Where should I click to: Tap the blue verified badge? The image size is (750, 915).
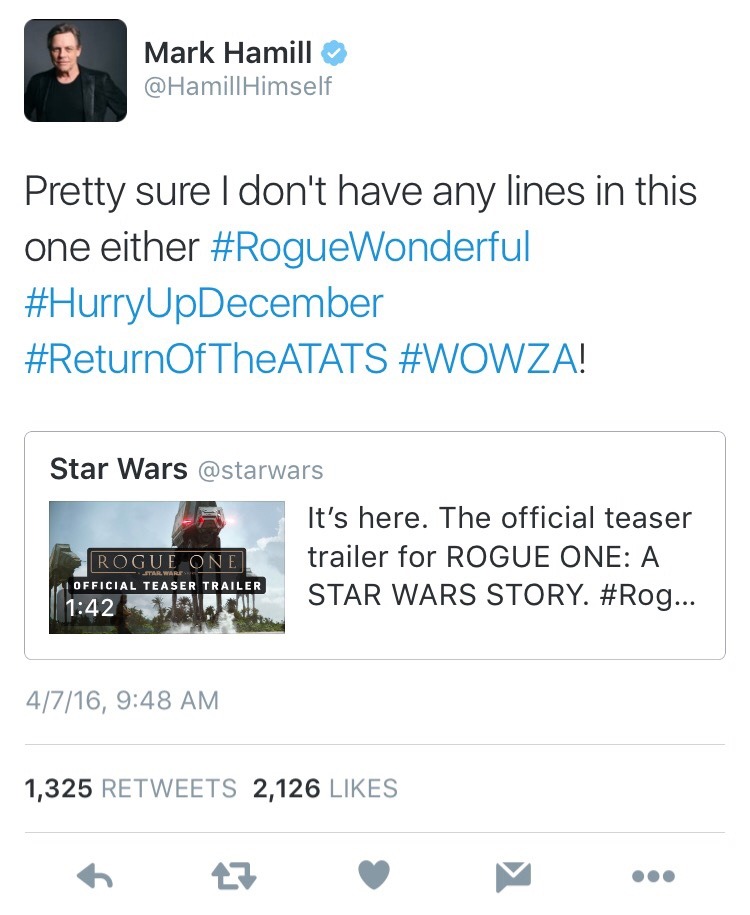(334, 52)
